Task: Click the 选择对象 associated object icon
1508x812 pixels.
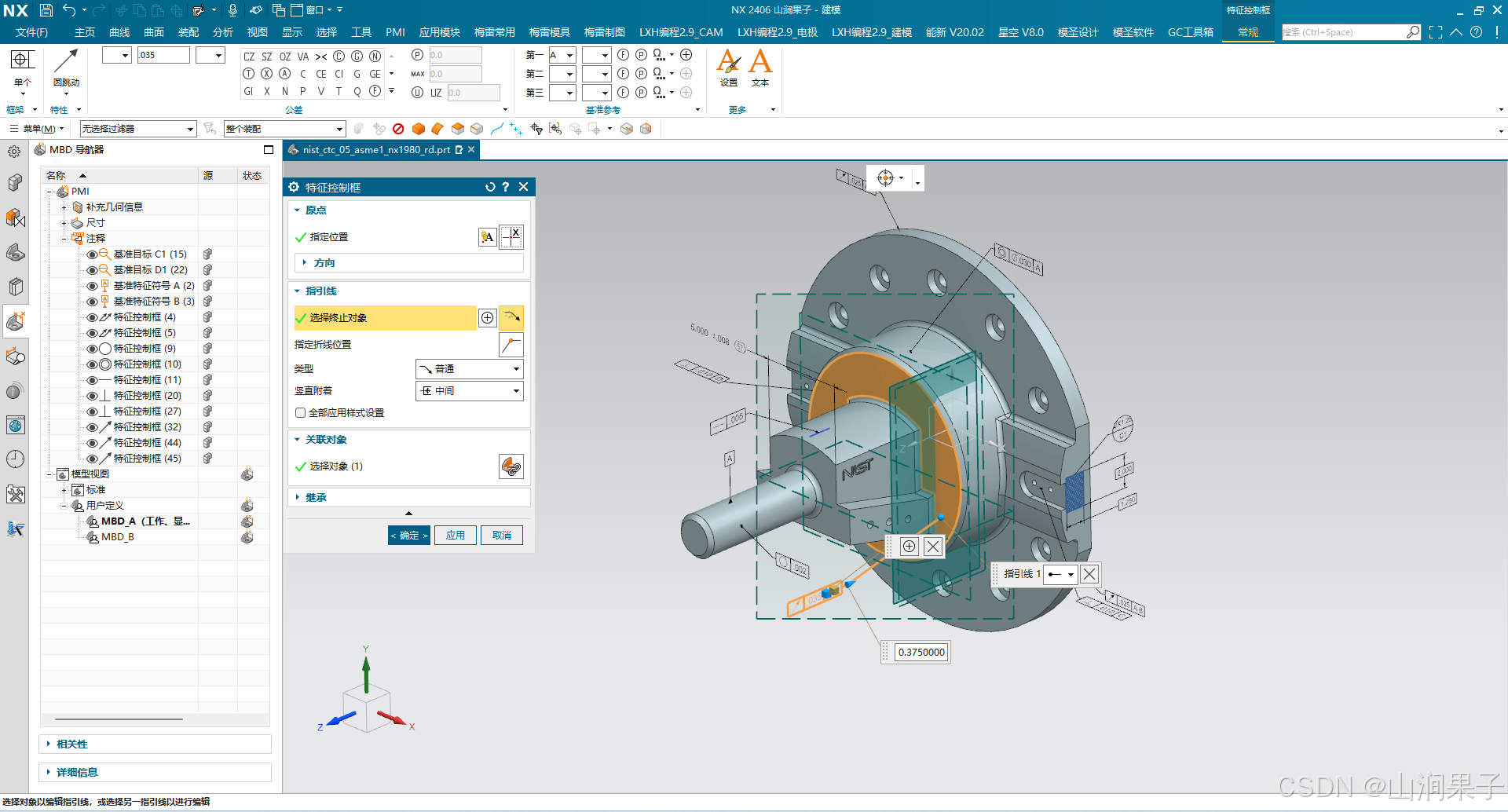Action: (x=511, y=466)
